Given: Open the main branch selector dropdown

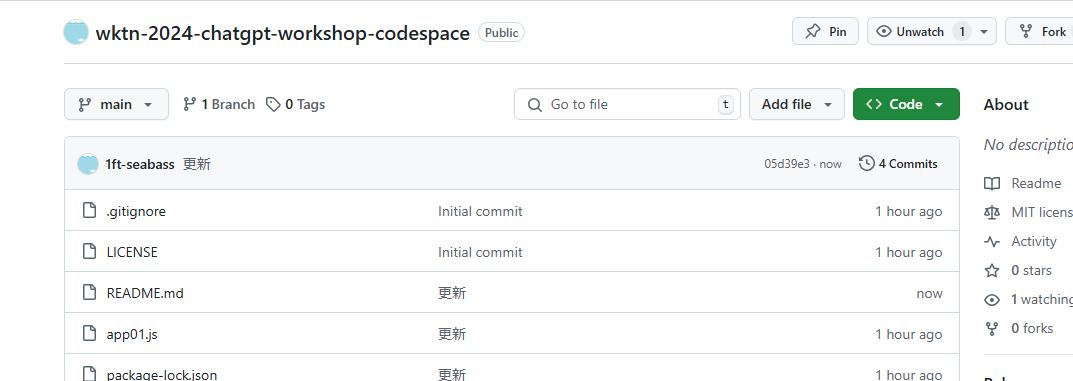Looking at the screenshot, I should 116,104.
